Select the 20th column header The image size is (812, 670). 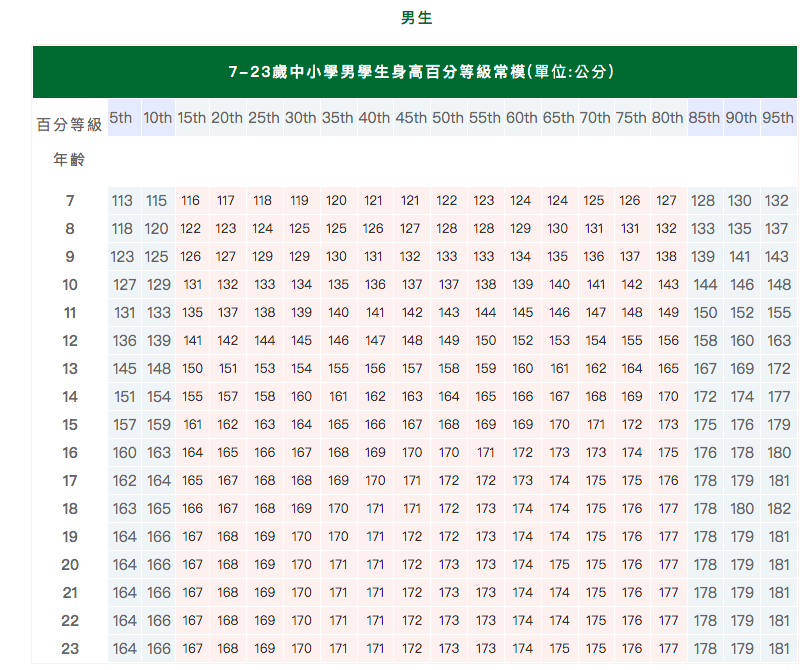pos(227,118)
